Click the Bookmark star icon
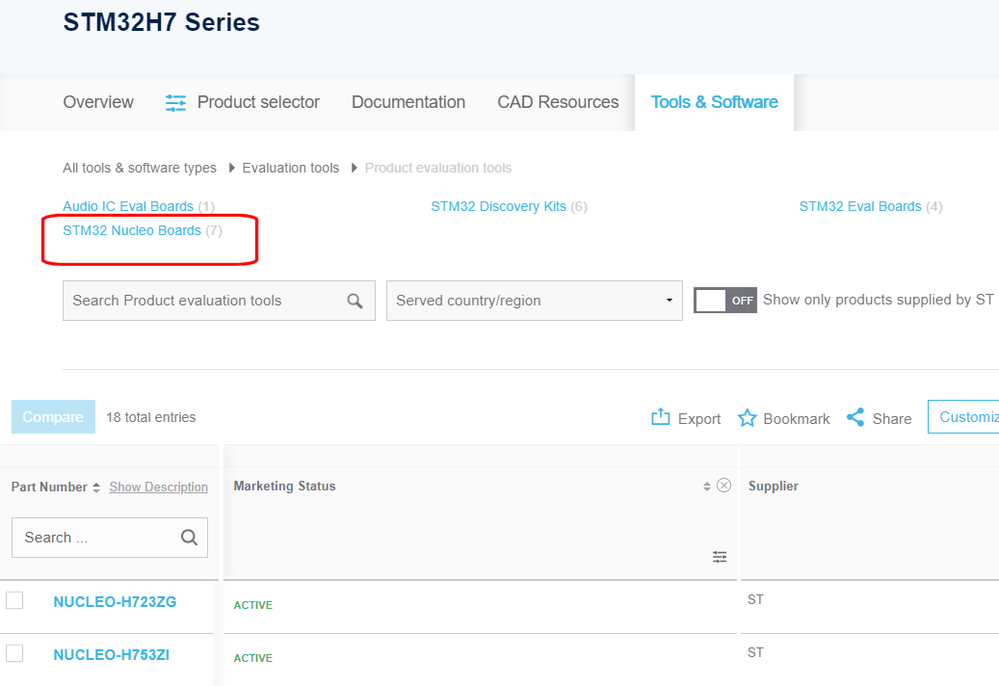 747,418
